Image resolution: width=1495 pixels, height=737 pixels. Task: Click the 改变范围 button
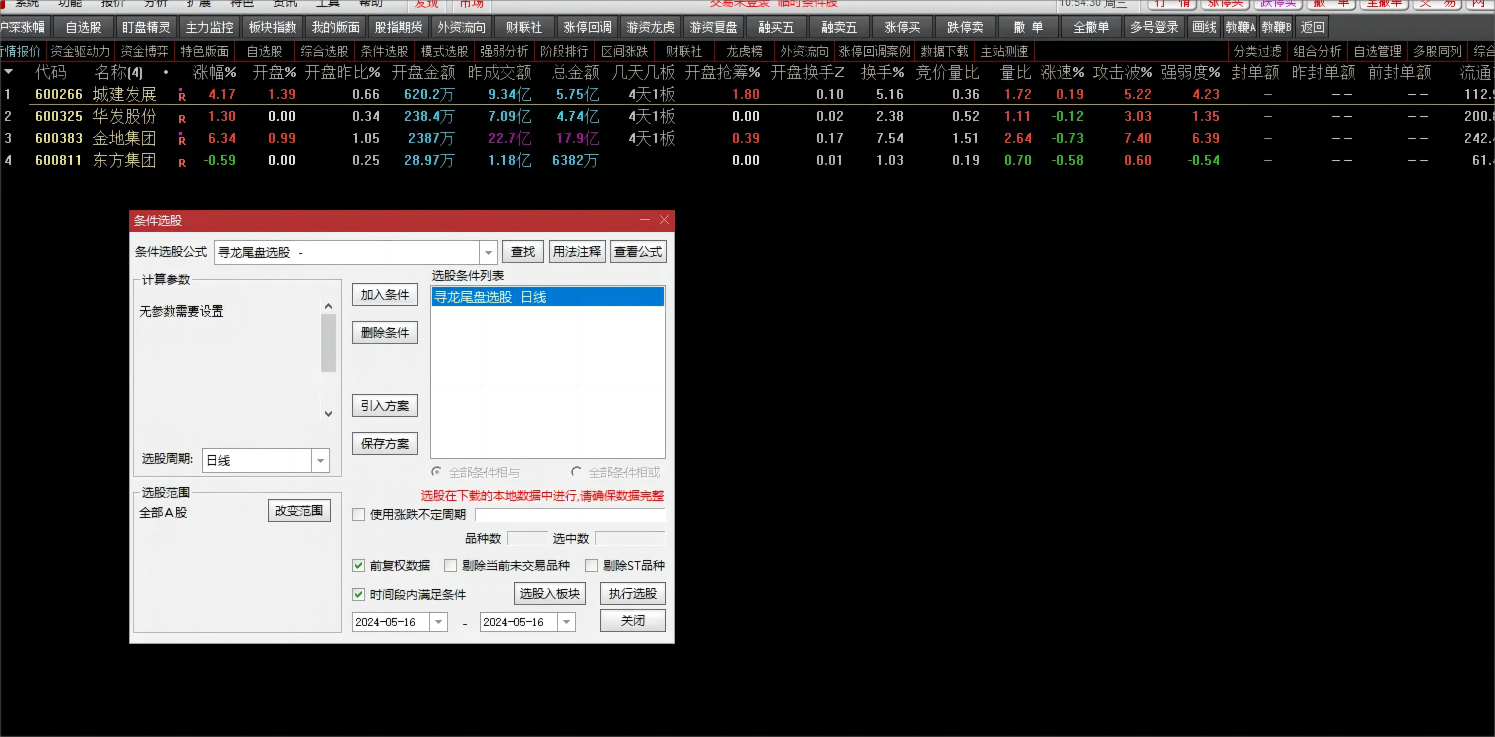click(x=299, y=511)
